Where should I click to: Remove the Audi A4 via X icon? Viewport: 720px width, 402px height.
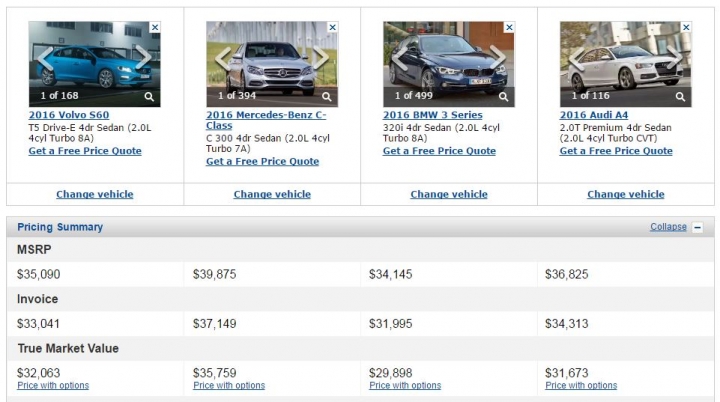pos(686,27)
